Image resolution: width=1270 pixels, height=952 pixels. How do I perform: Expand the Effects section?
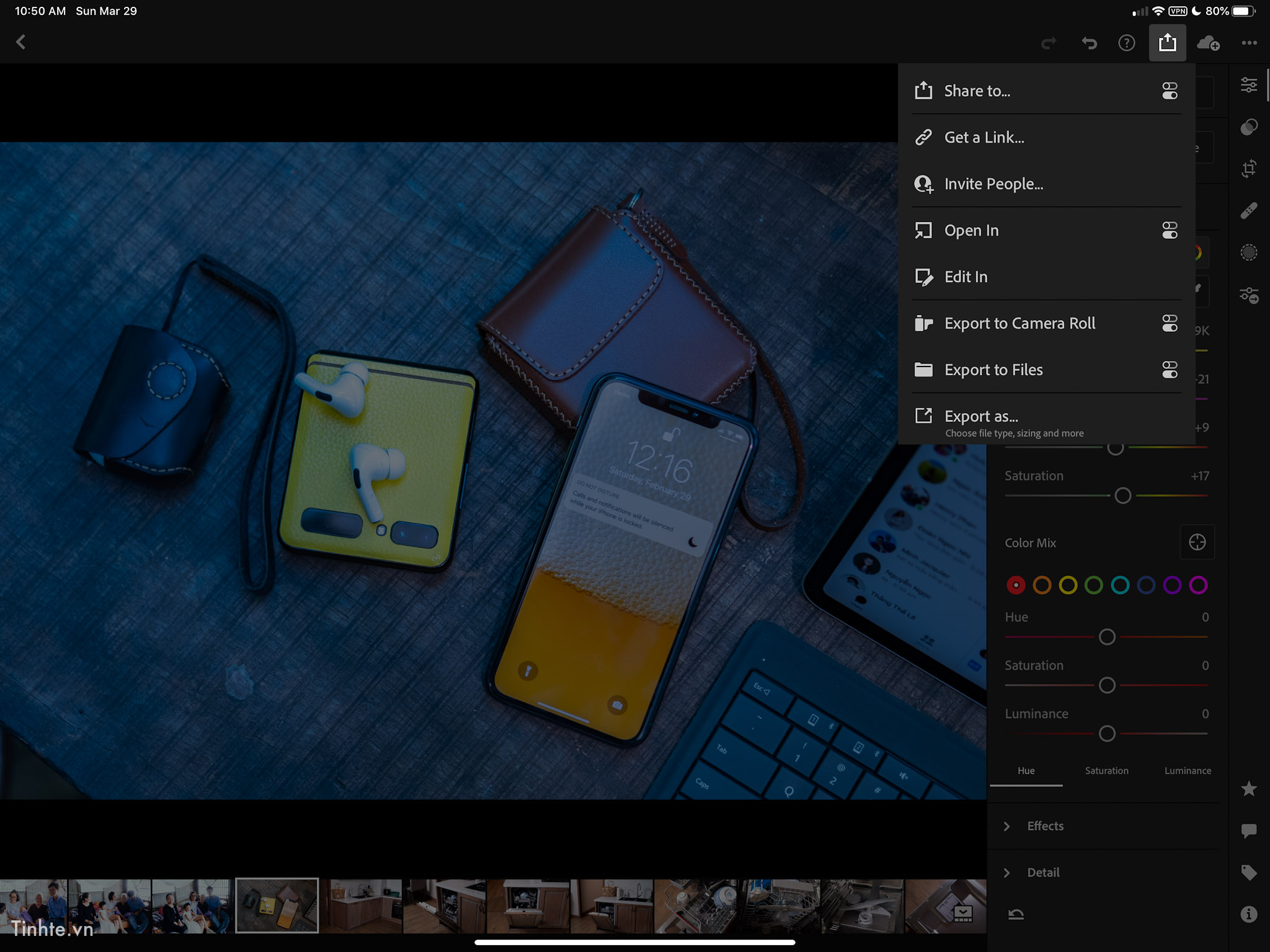[1103, 826]
